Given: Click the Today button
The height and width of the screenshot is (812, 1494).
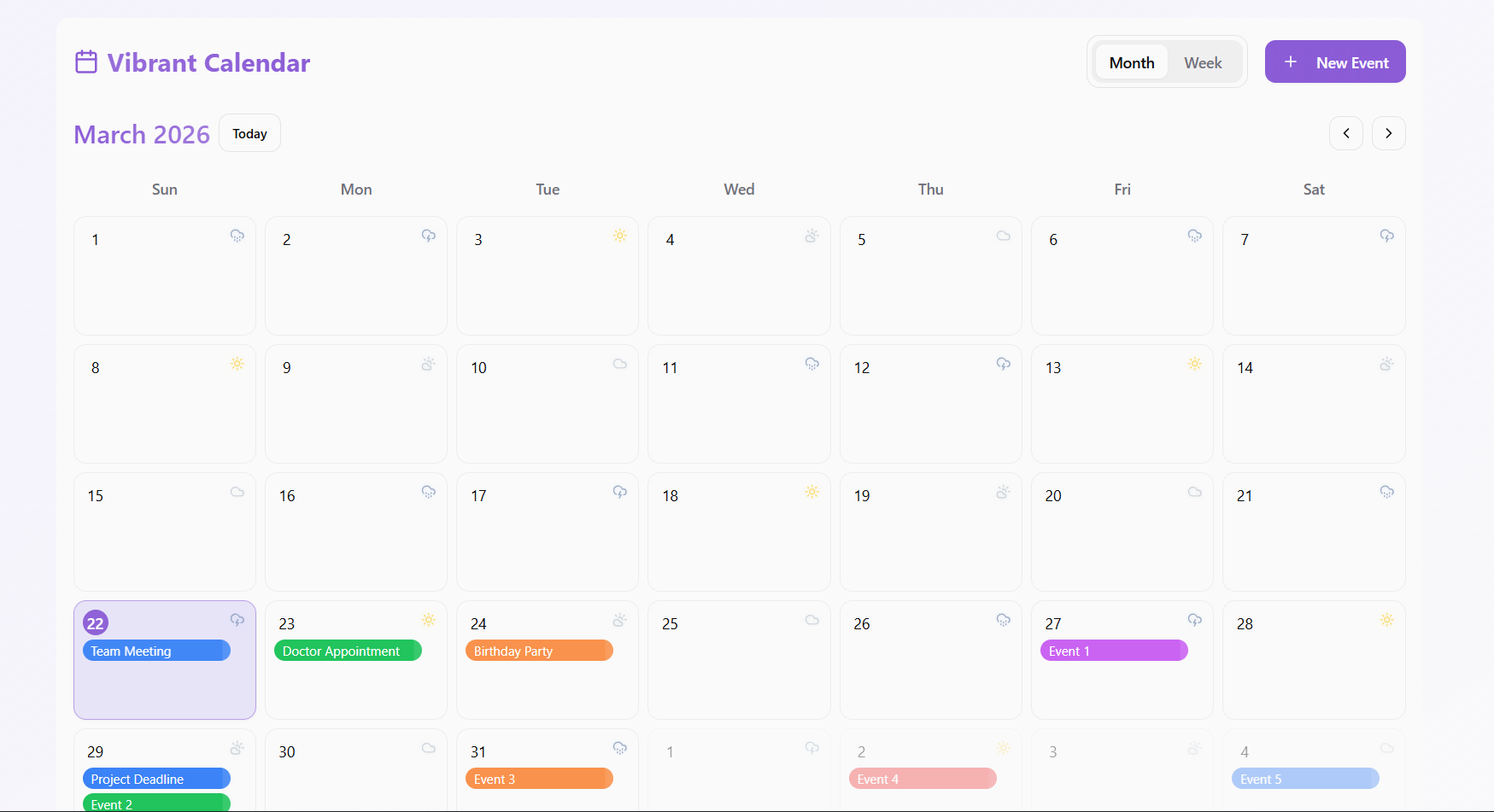Looking at the screenshot, I should pyautogui.click(x=249, y=133).
